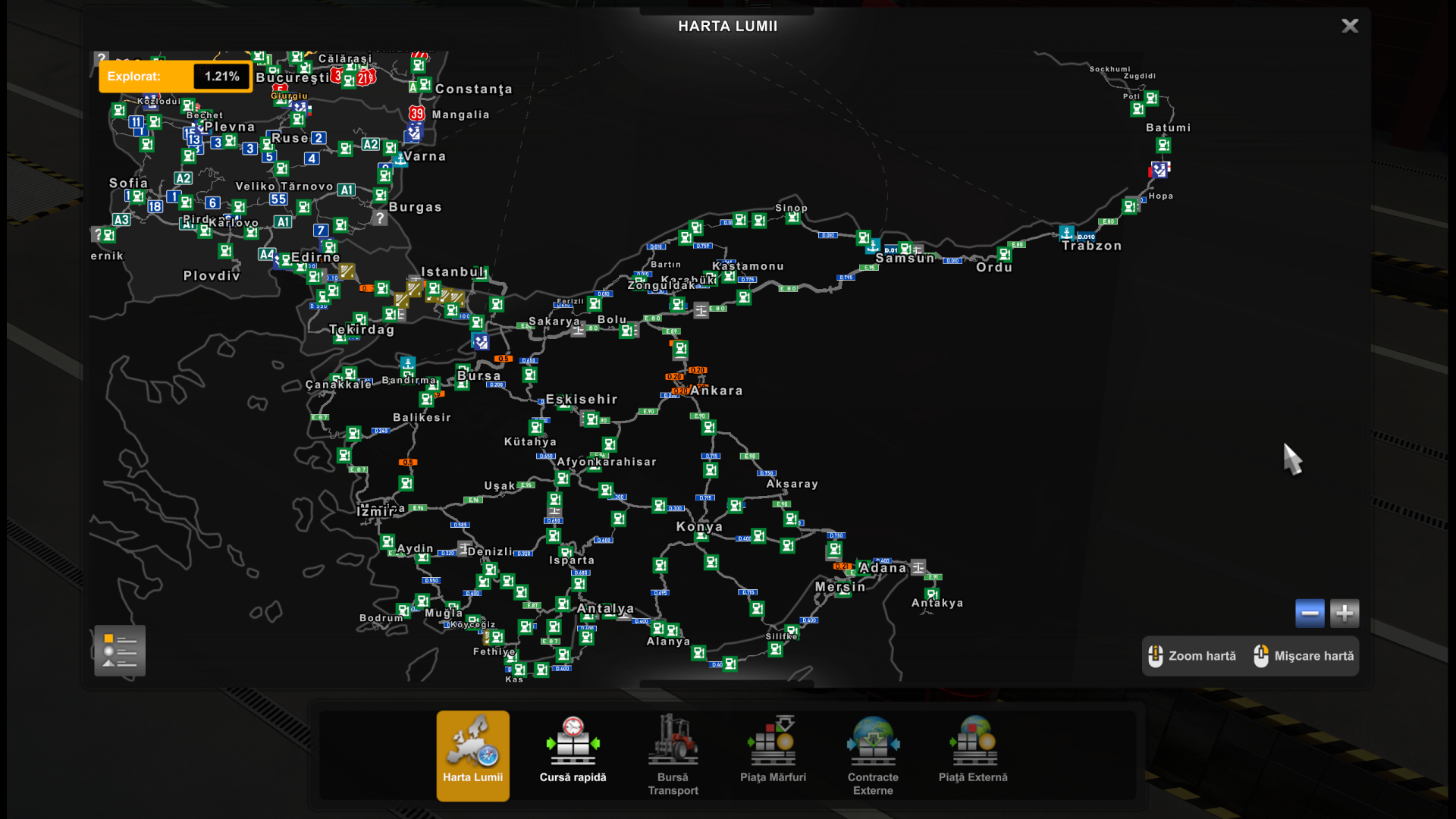Select the Tekirdag city label
Viewport: 1456px width, 819px height.
click(362, 329)
